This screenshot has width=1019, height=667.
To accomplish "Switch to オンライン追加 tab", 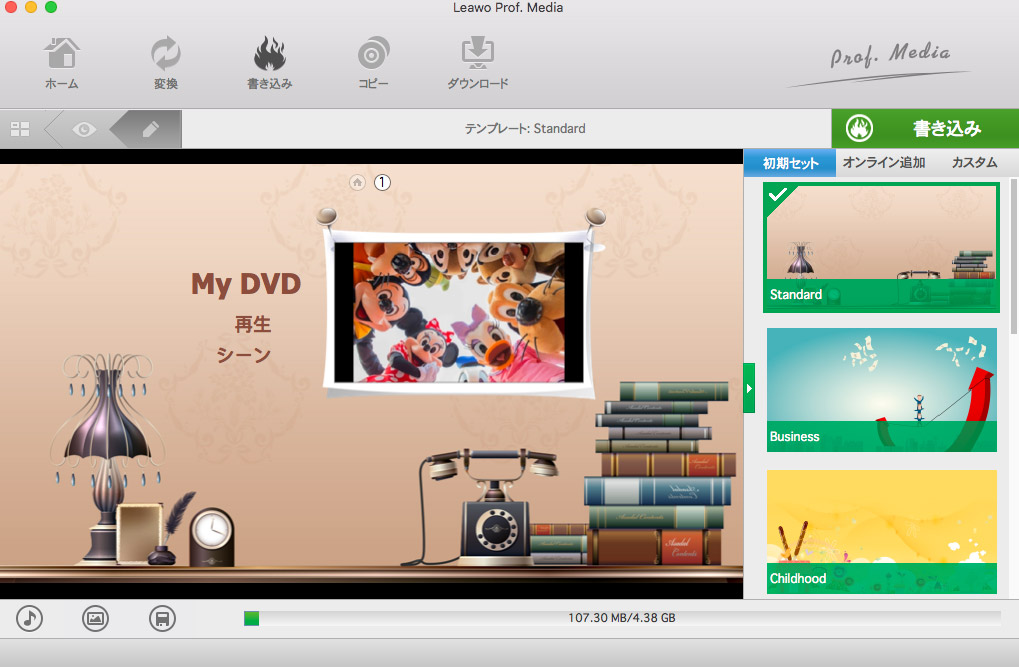I will (x=884, y=163).
